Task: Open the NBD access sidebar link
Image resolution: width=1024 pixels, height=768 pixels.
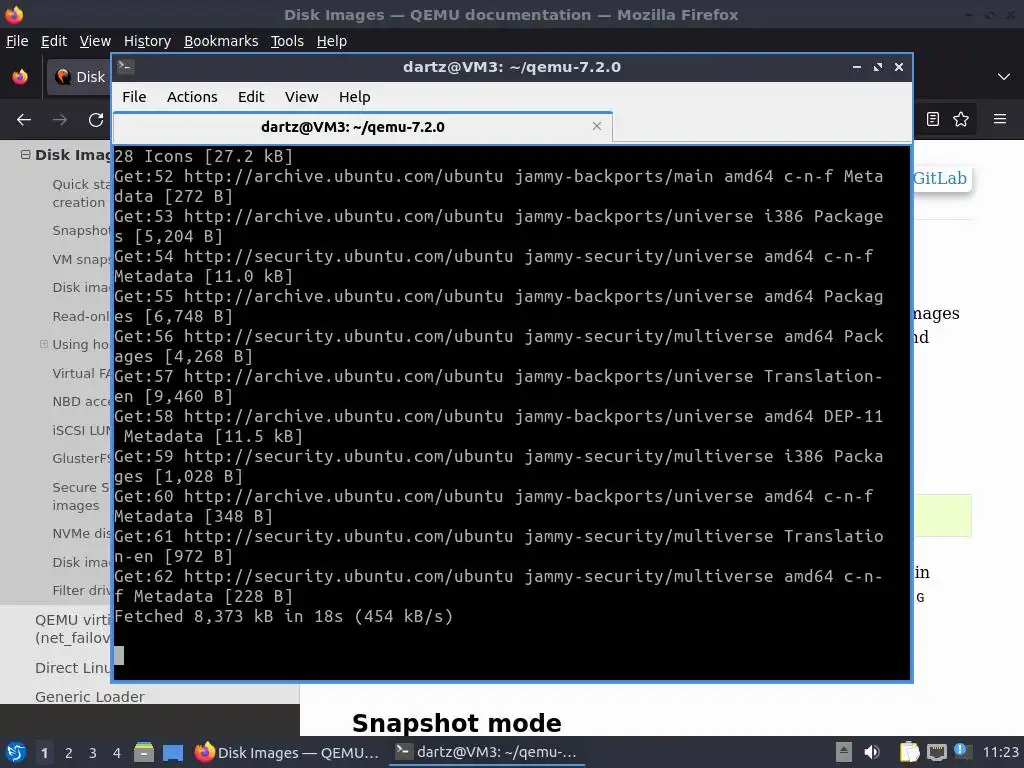Action: 81,402
